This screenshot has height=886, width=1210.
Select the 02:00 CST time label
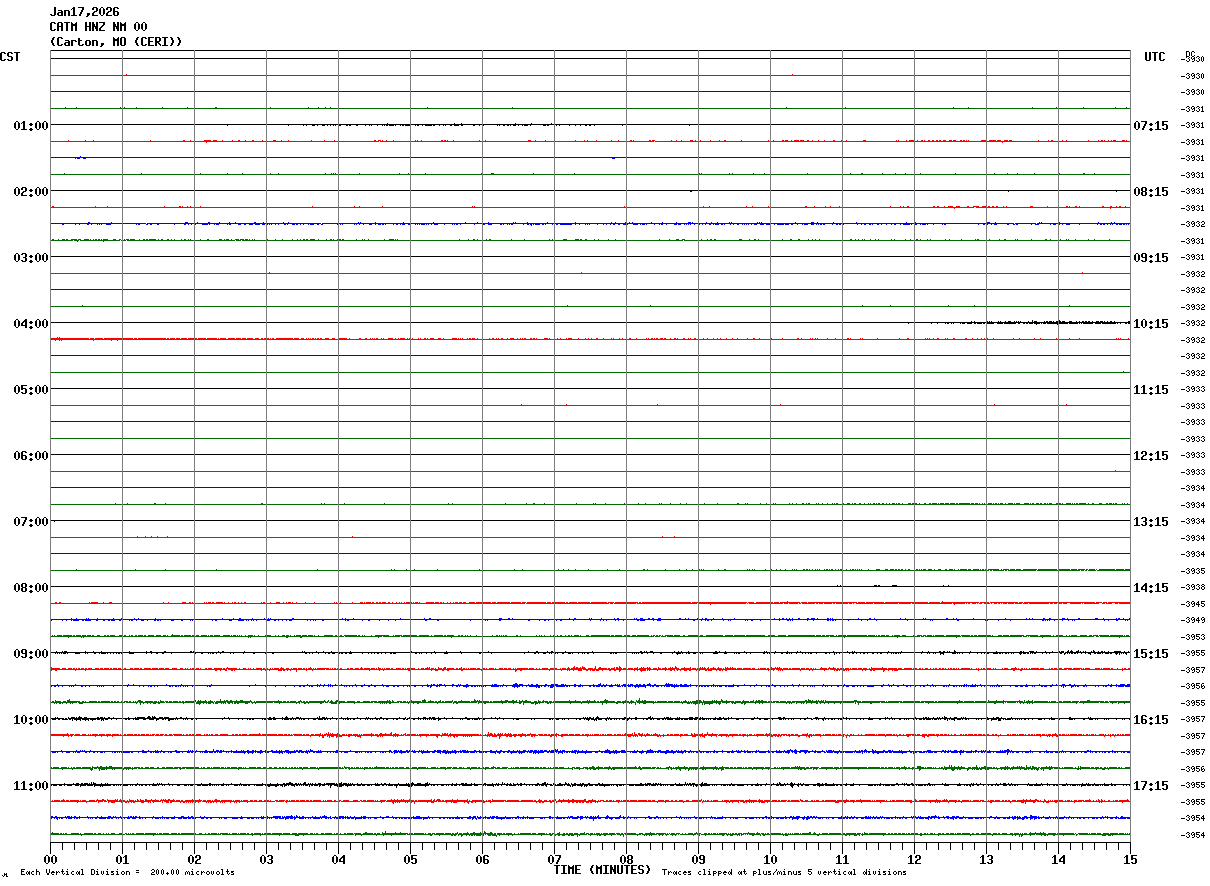(x=31, y=192)
